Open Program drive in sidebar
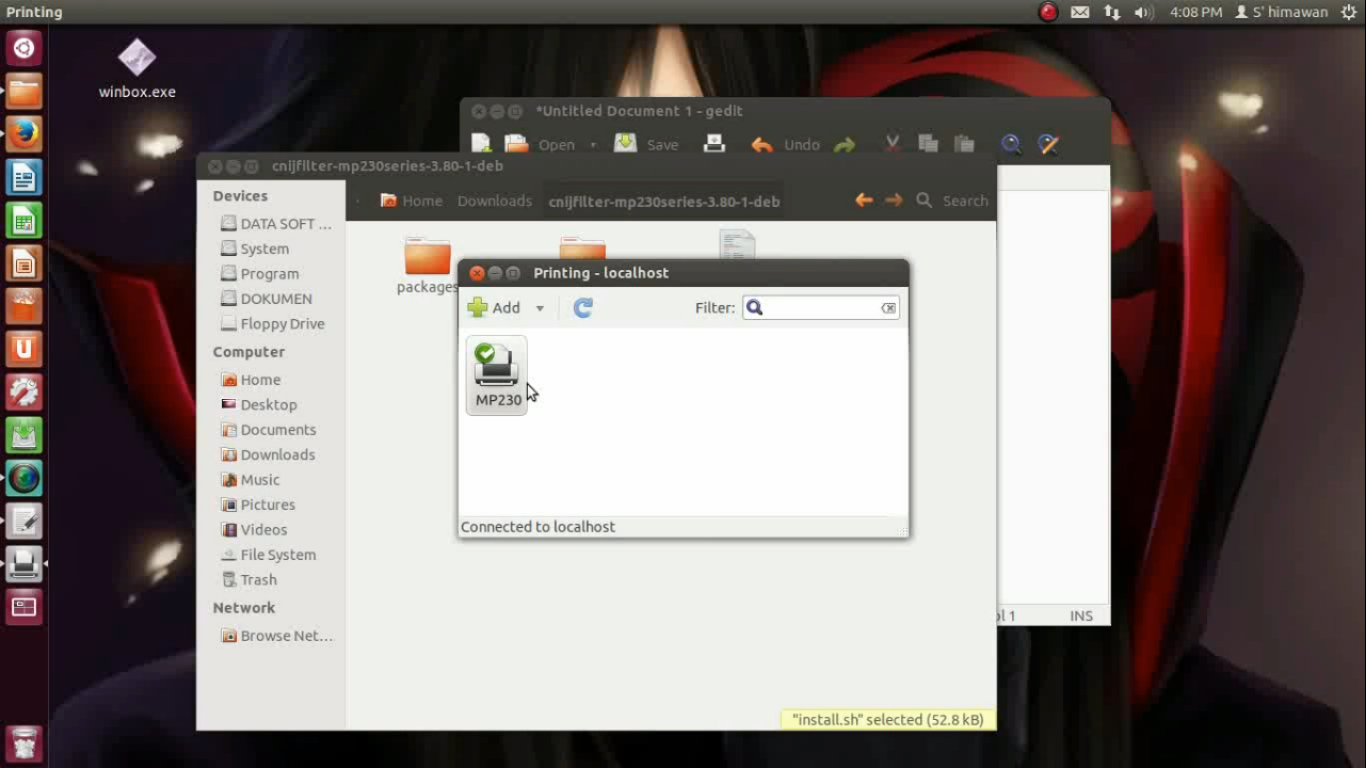The height and width of the screenshot is (768, 1366). [x=260, y=274]
